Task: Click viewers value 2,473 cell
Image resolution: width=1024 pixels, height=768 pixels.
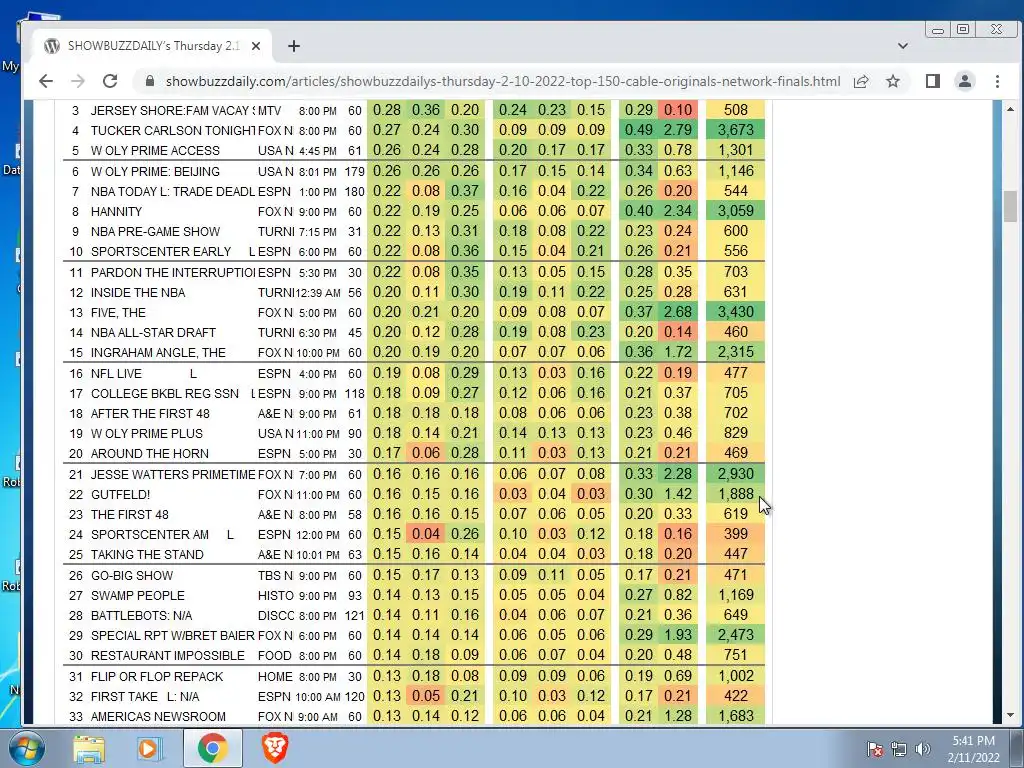Action: [x=735, y=635]
